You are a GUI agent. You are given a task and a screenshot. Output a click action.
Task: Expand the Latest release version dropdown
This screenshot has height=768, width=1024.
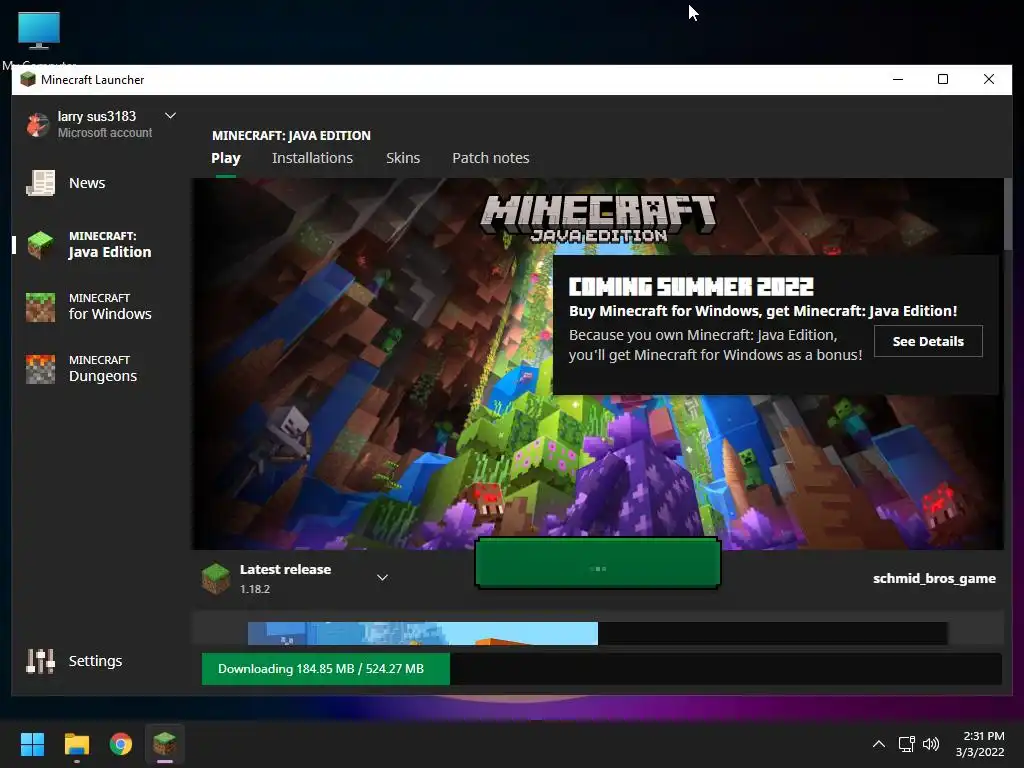[x=383, y=577]
